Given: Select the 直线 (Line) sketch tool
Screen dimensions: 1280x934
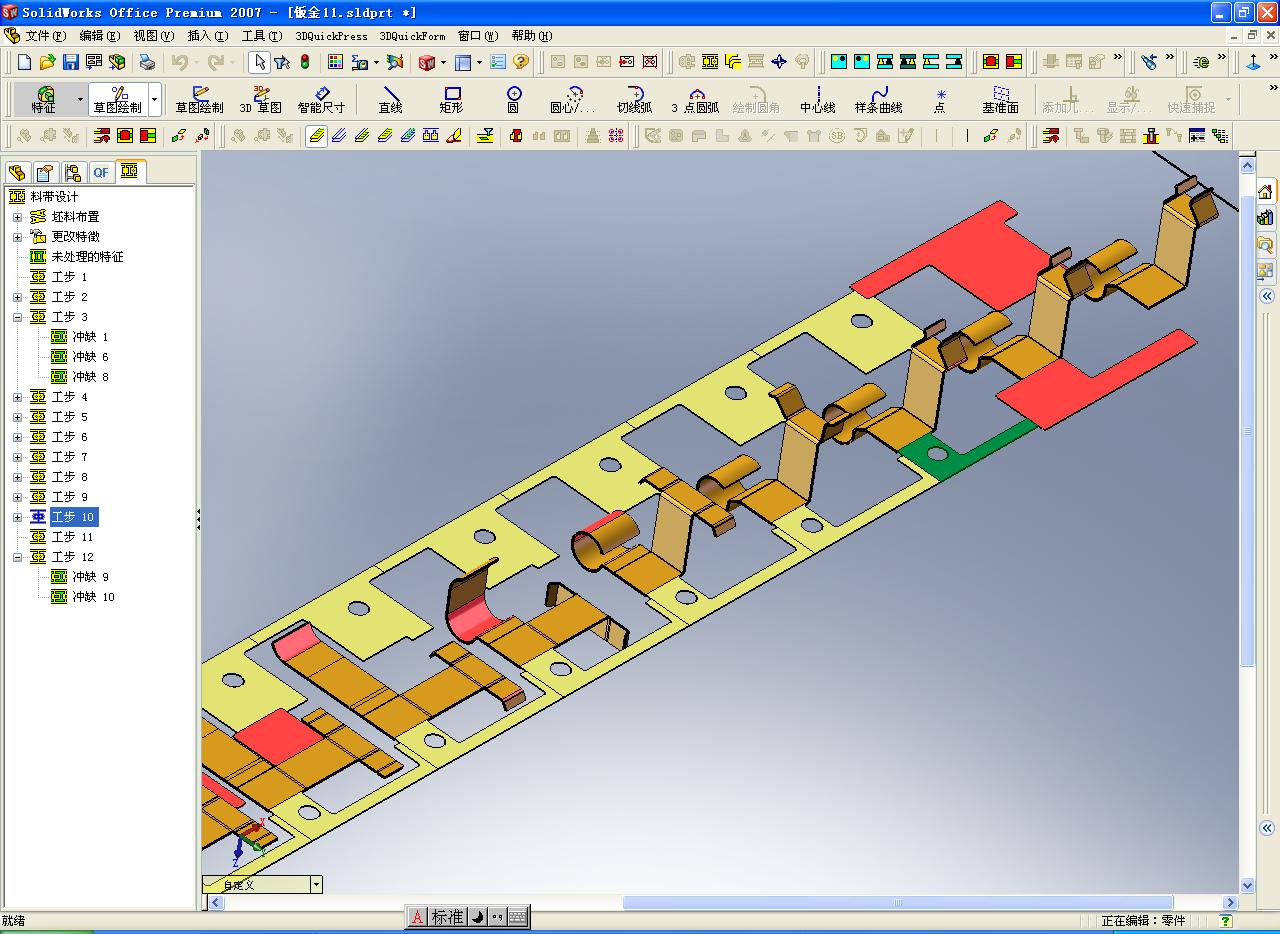Looking at the screenshot, I should tap(391, 100).
